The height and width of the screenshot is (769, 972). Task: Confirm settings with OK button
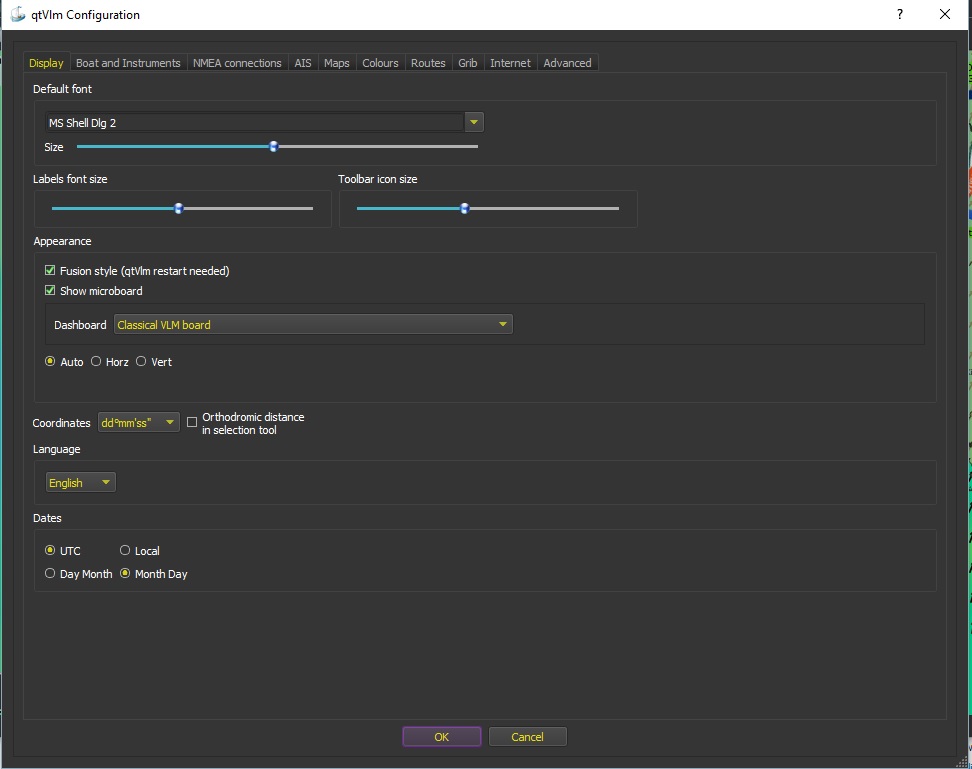pos(442,737)
